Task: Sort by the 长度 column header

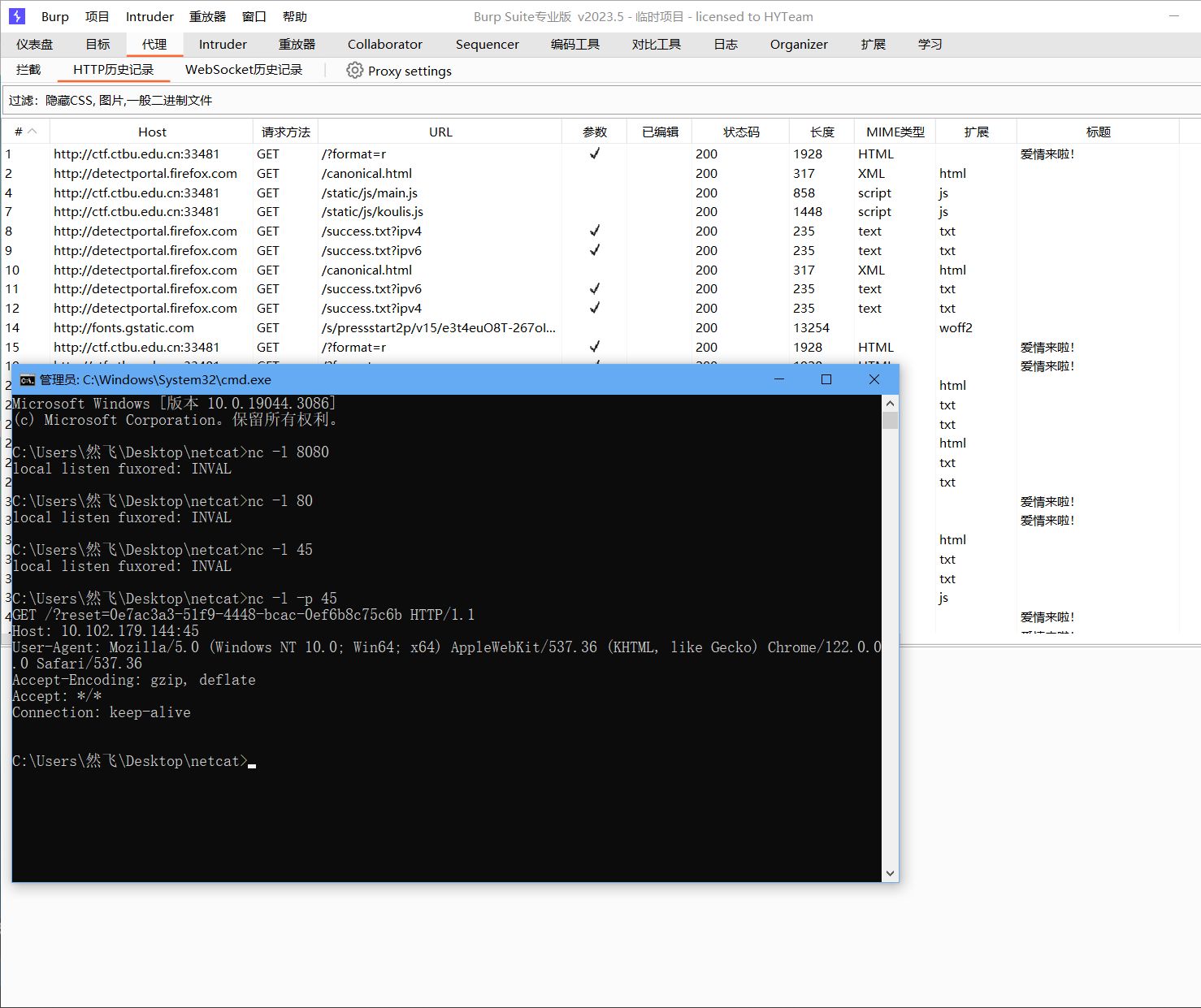Action: (822, 132)
